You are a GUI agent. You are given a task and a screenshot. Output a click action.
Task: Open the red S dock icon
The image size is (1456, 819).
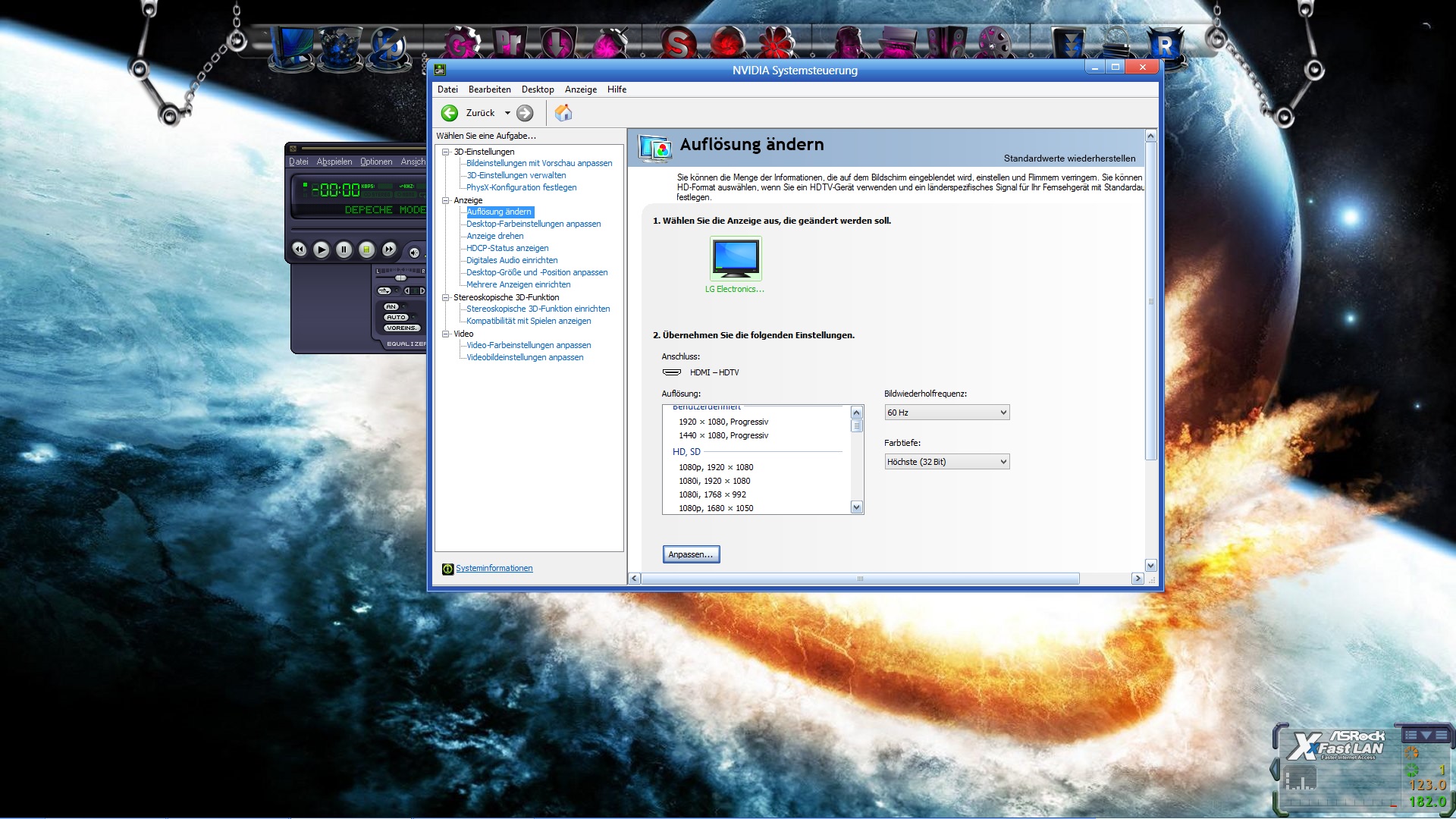point(678,44)
